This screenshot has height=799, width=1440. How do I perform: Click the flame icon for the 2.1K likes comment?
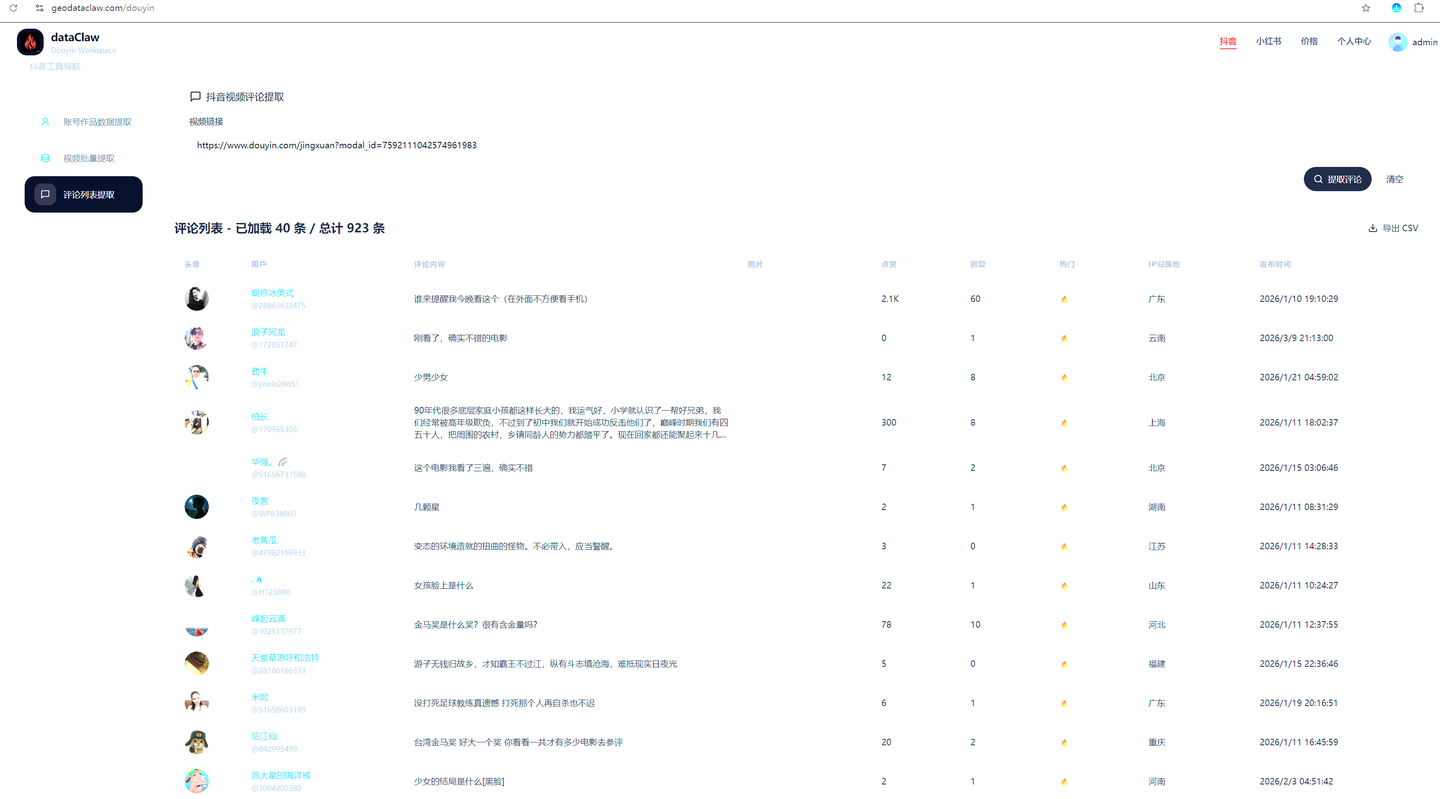click(1064, 299)
